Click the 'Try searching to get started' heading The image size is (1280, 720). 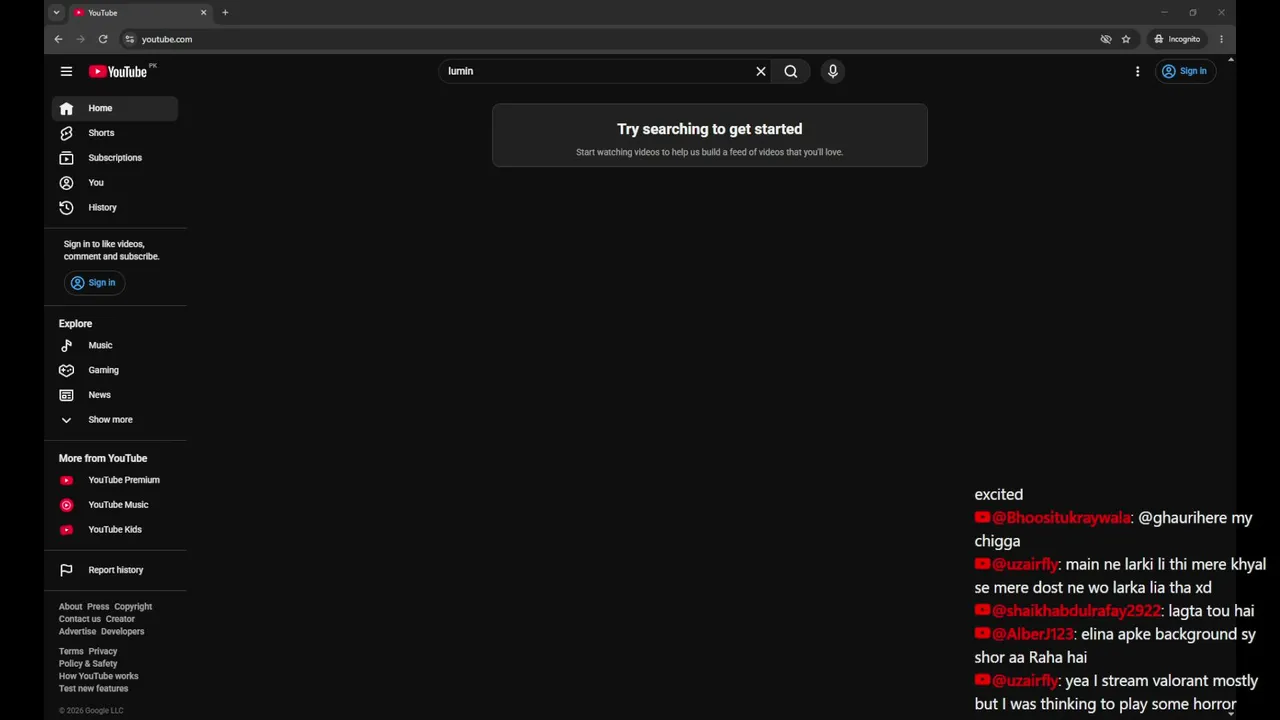tap(710, 129)
